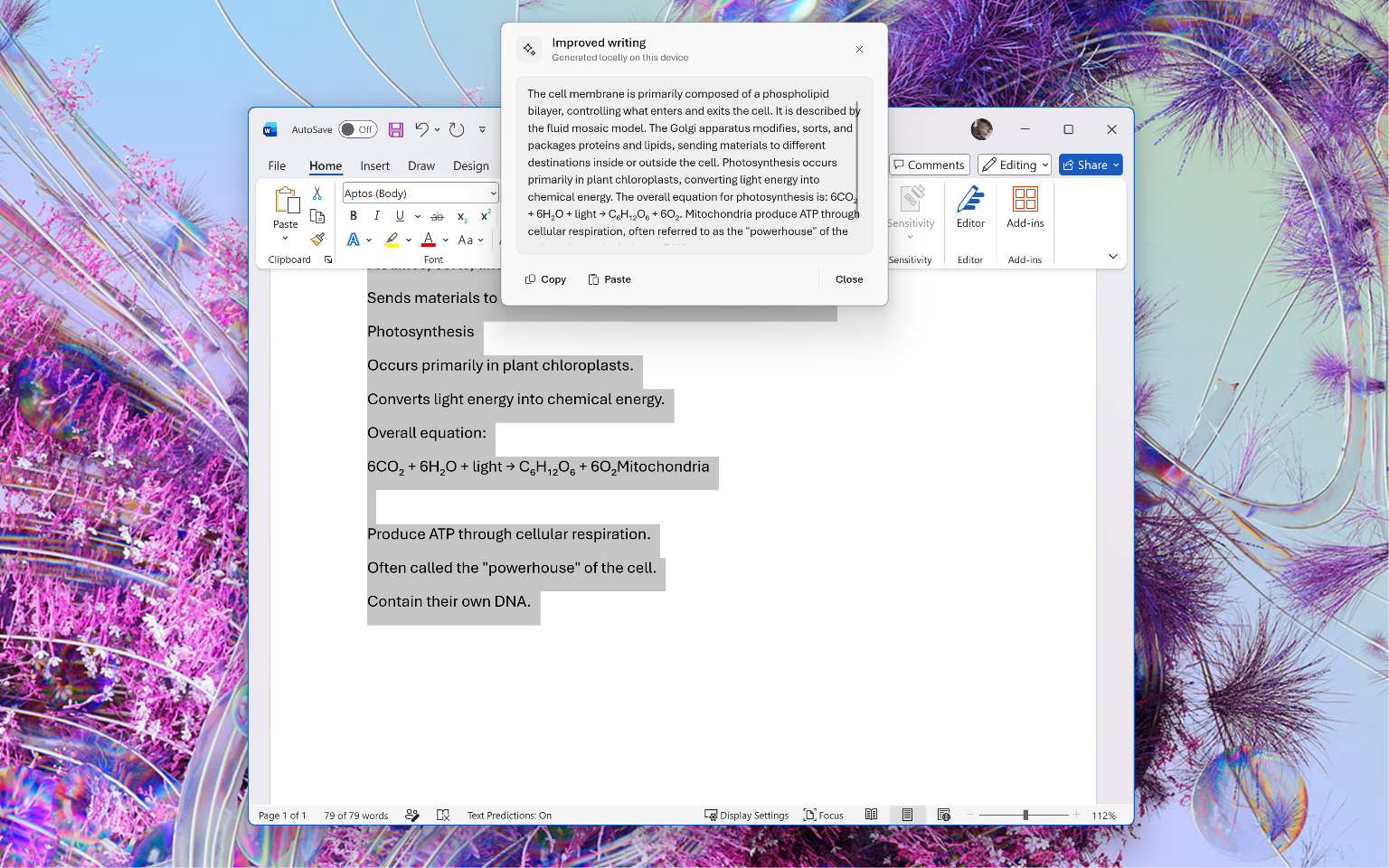This screenshot has width=1389, height=868.
Task: Switch to Read Mode view
Action: pos(871,815)
